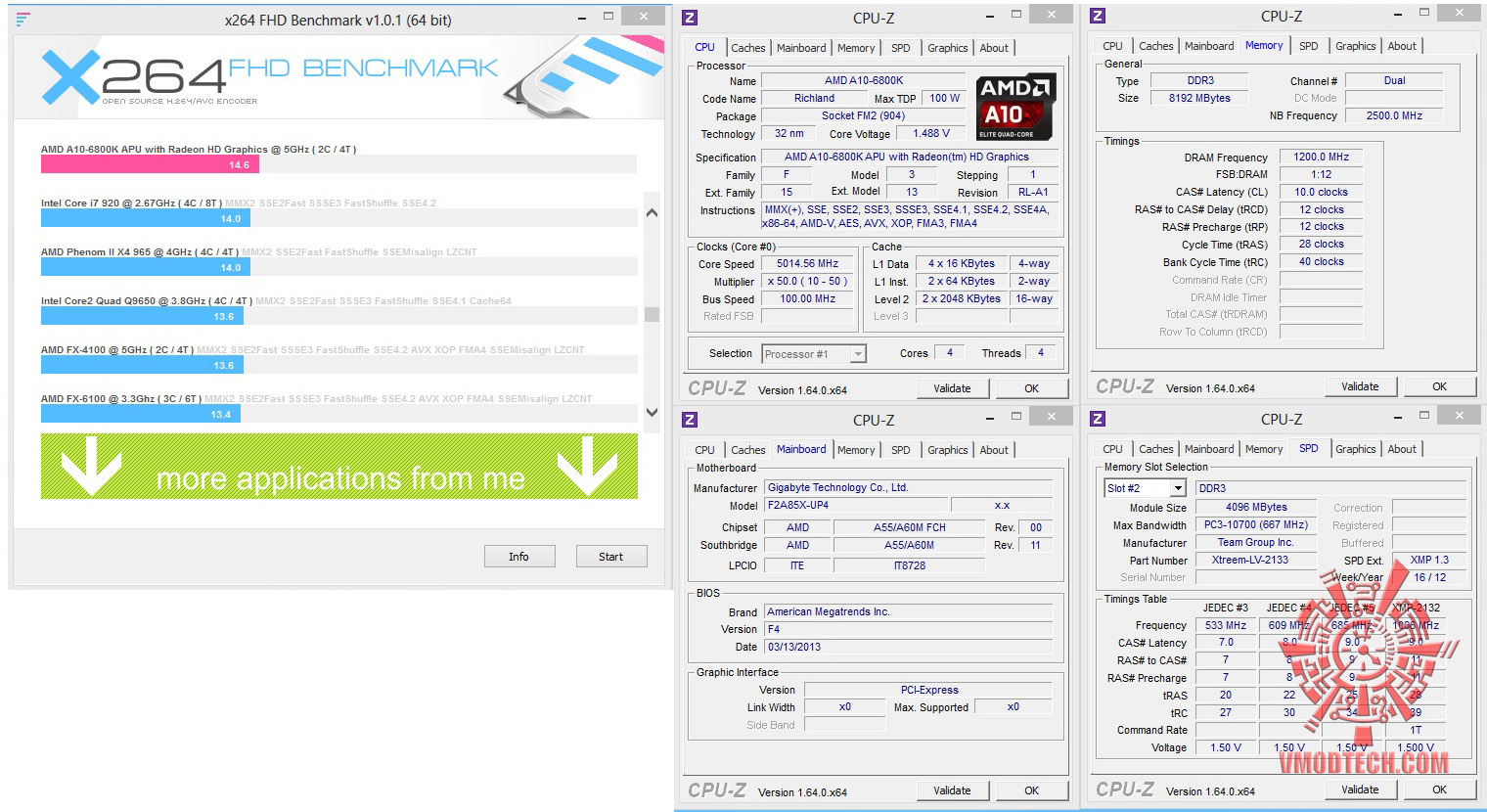Open the Memory tab in the CPU-Z window showing CPU
This screenshot has width=1487, height=812.
pos(856,48)
